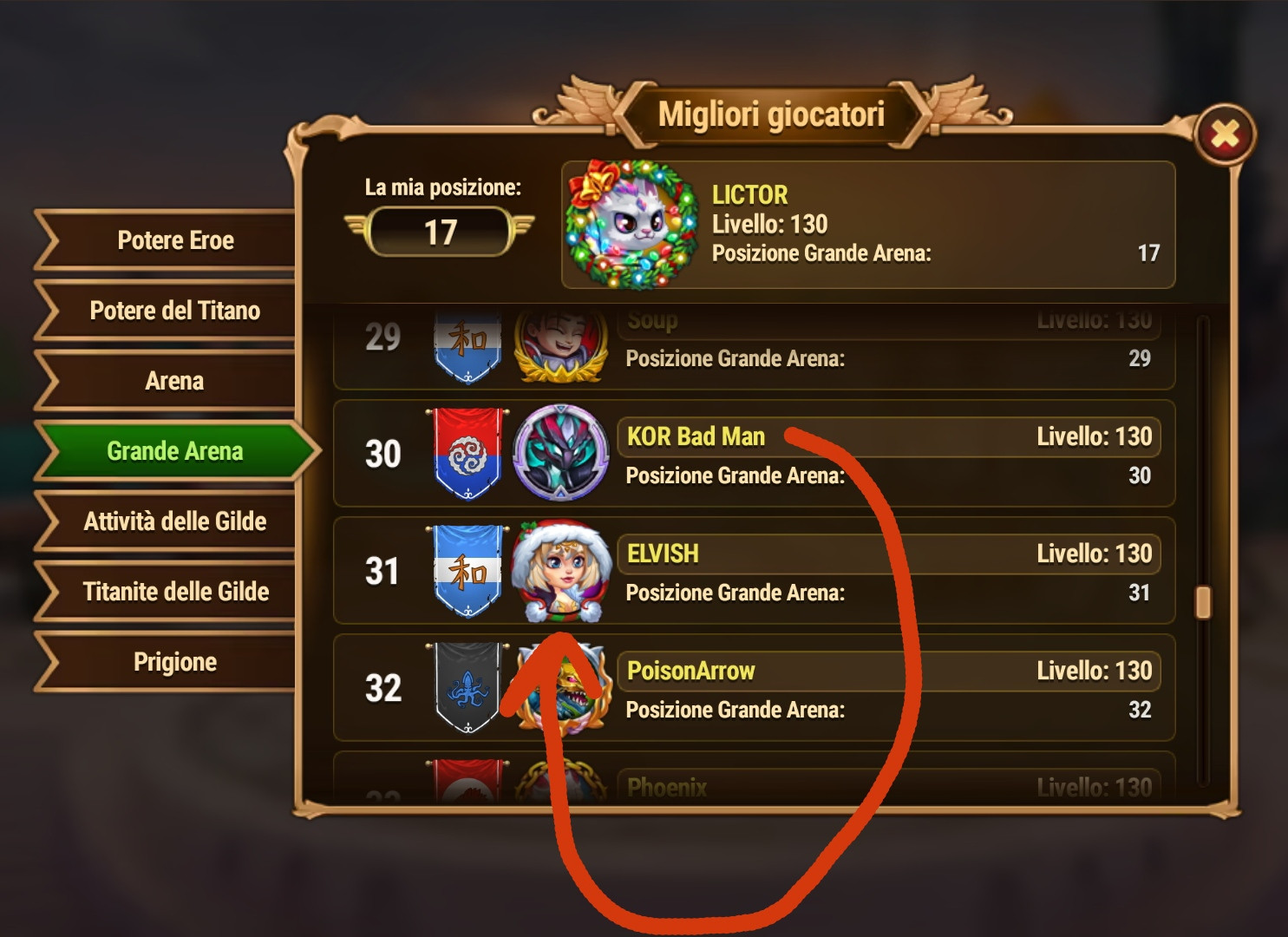Close the Migliori giocatori window
Screen dimensions: 1288x937
coord(1224,134)
